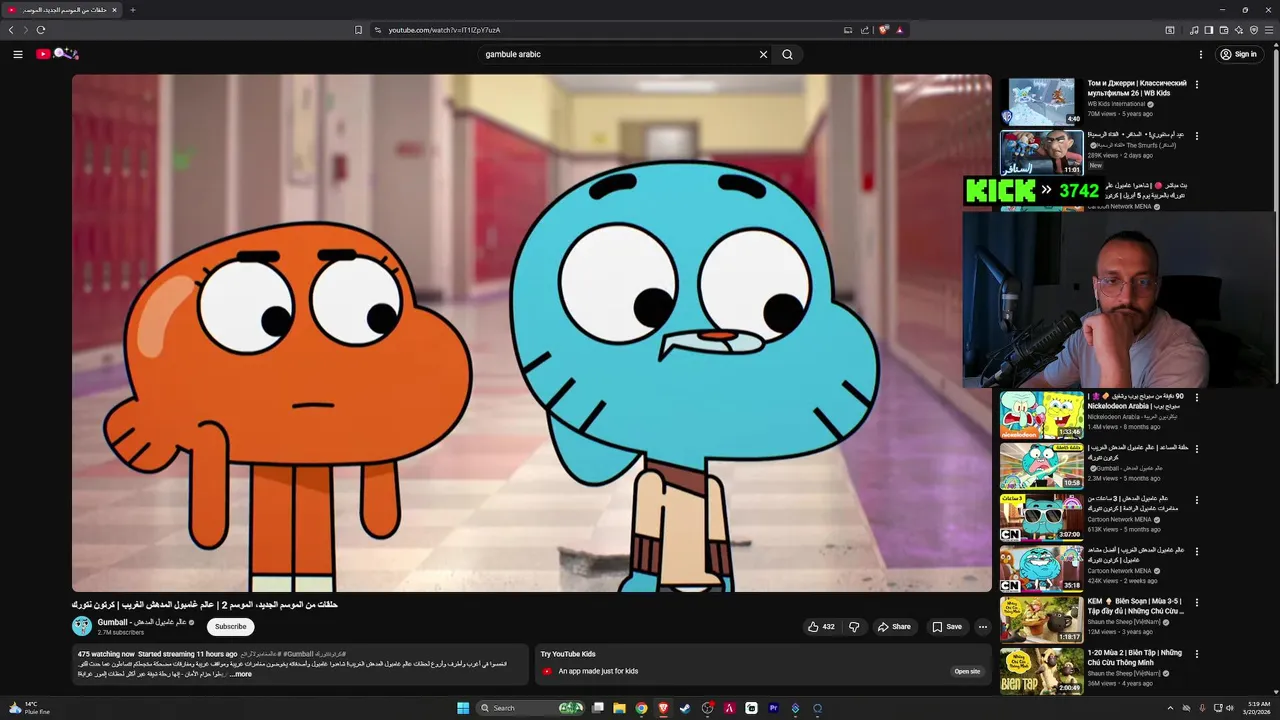1280x720 pixels.
Task: Dislike the video with thumbs-down icon
Action: (854, 627)
